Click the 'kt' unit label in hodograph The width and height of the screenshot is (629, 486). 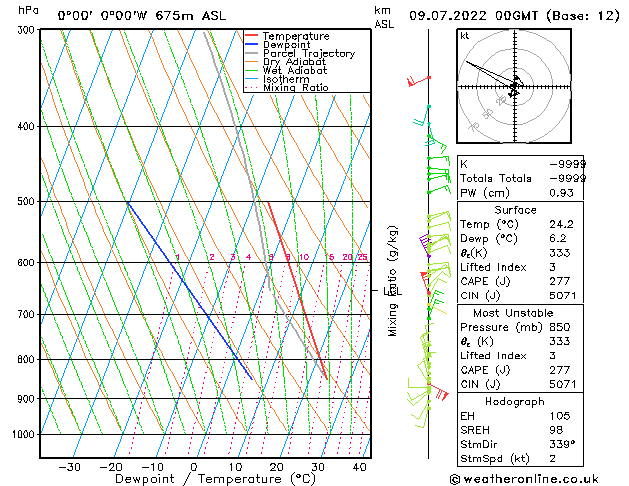tap(465, 36)
